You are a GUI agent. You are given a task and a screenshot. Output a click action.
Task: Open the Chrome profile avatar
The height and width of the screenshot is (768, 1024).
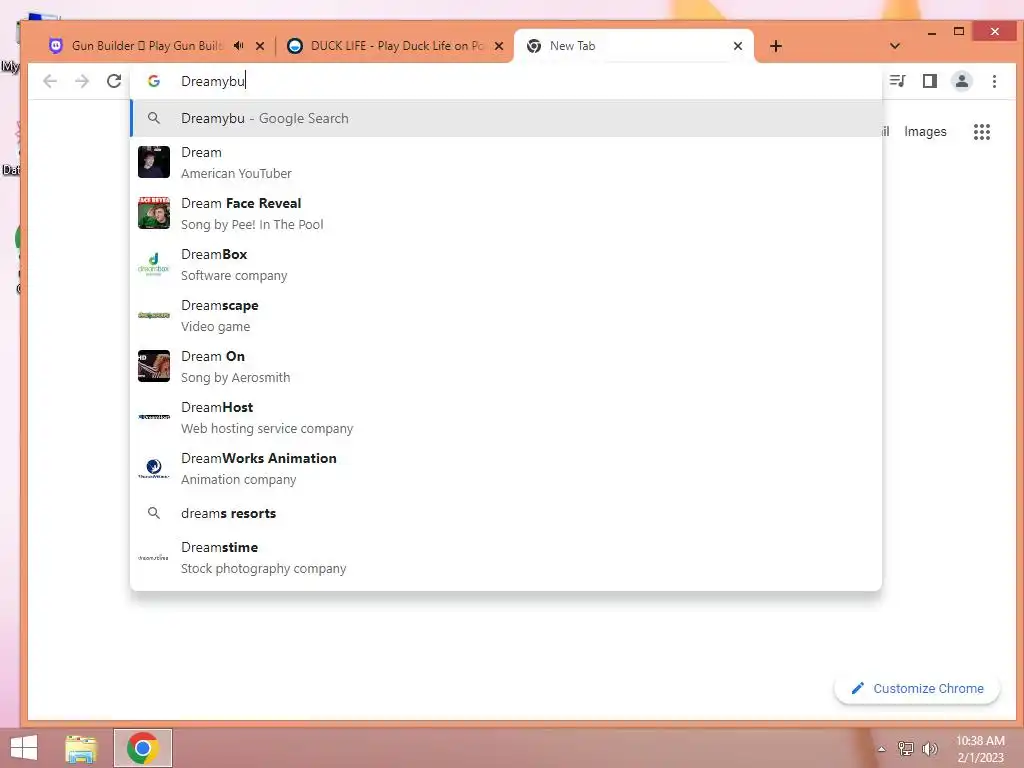tap(962, 81)
